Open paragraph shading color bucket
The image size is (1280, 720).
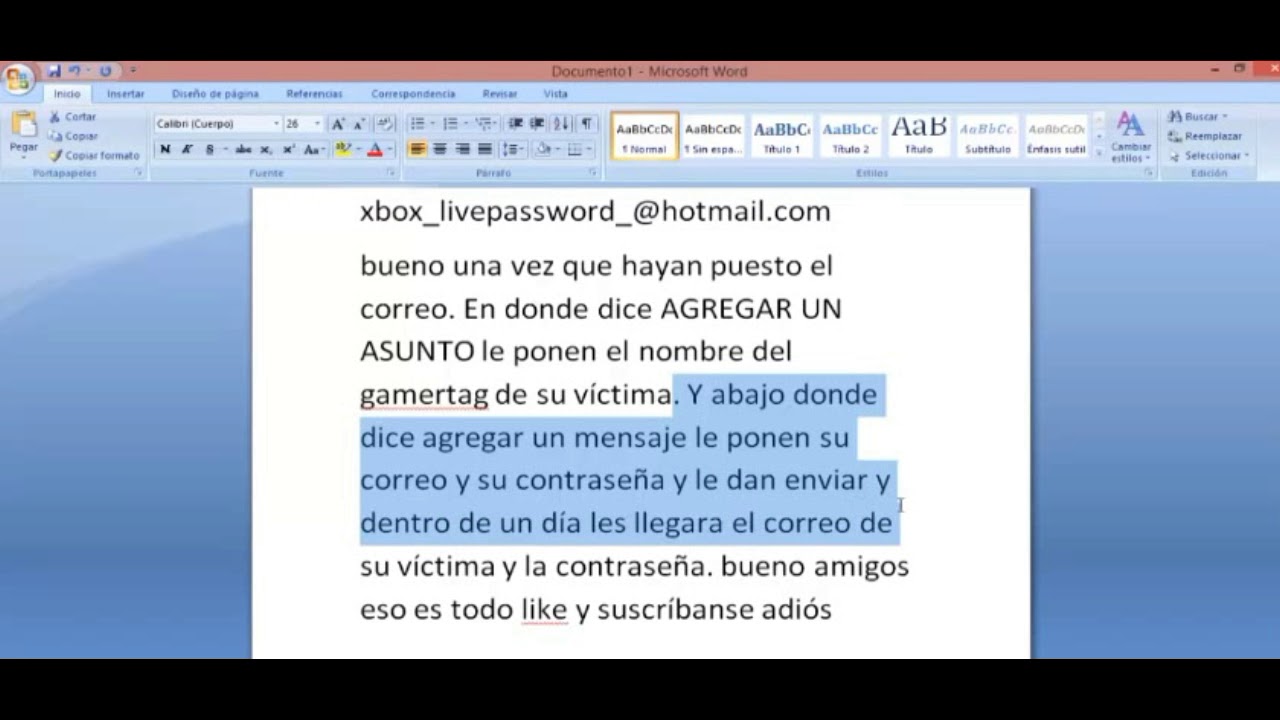(x=545, y=149)
